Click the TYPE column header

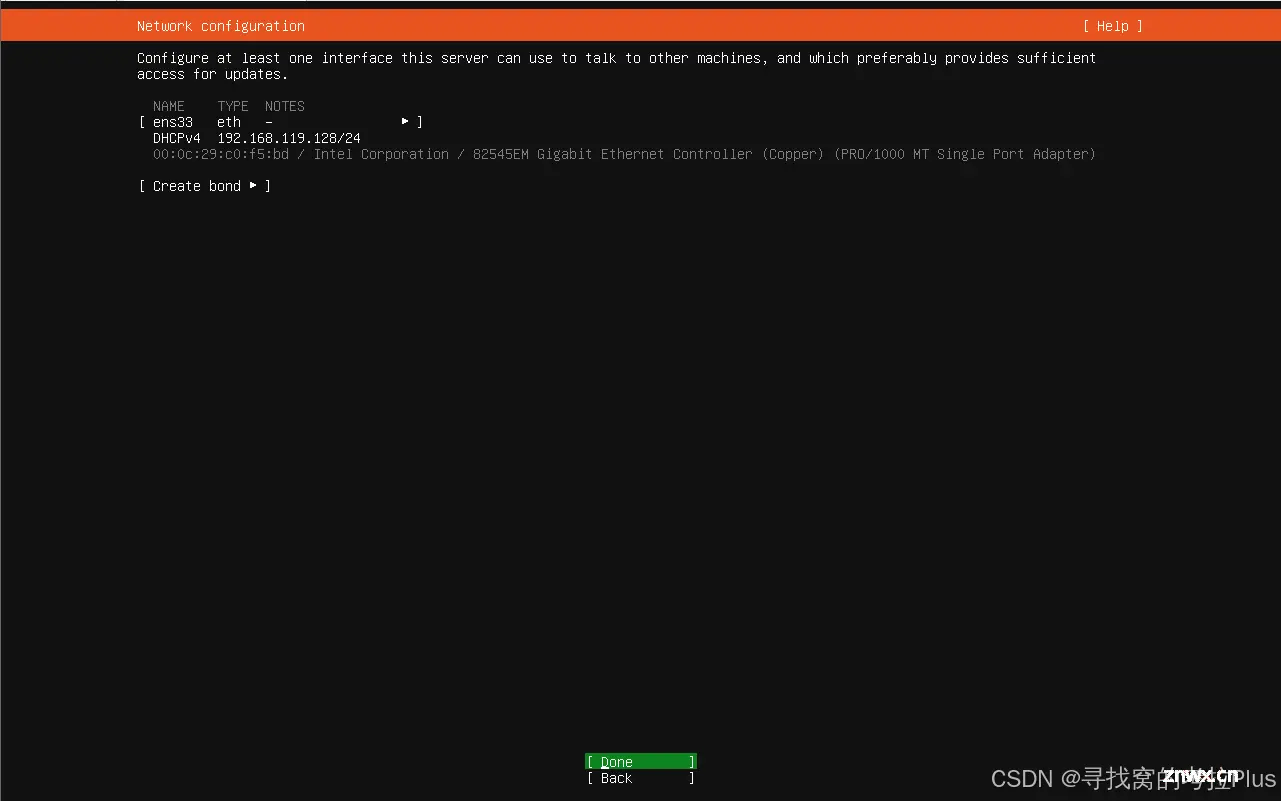point(233,106)
